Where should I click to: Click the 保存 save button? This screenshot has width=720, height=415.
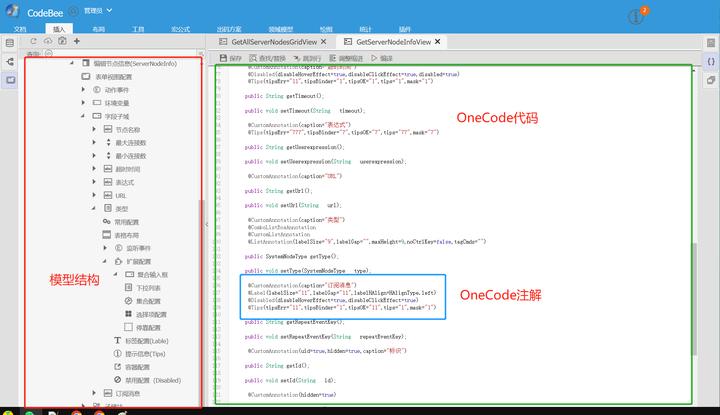(231, 59)
